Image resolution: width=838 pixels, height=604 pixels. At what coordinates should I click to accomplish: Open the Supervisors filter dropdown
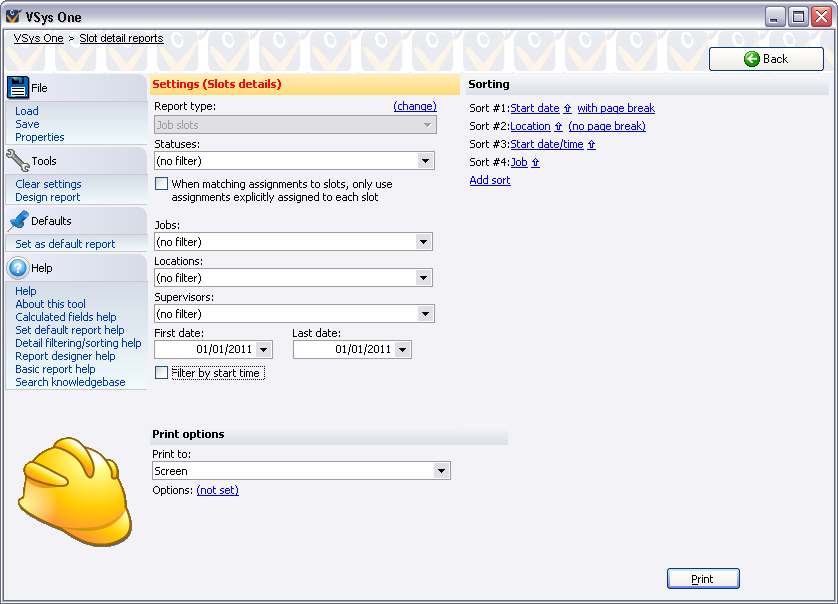[x=425, y=314]
